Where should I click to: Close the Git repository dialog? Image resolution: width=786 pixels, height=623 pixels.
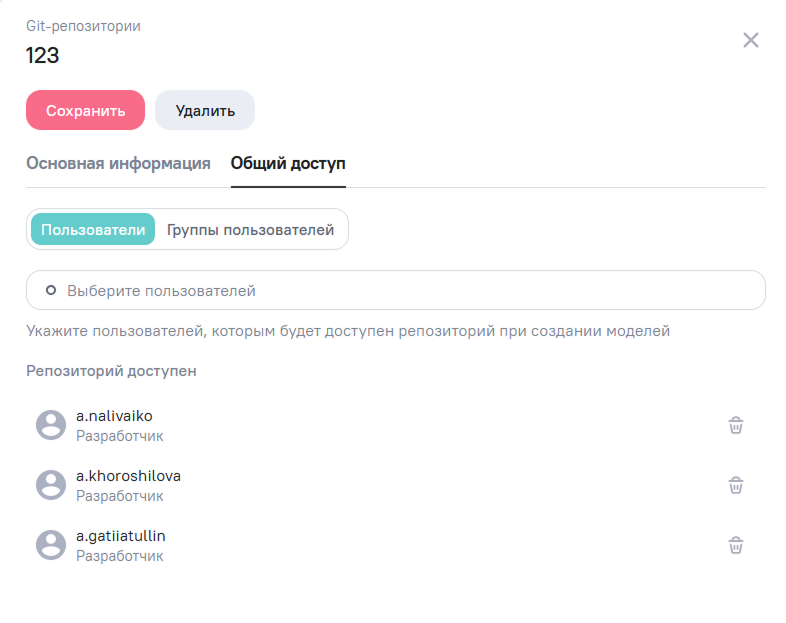750,40
